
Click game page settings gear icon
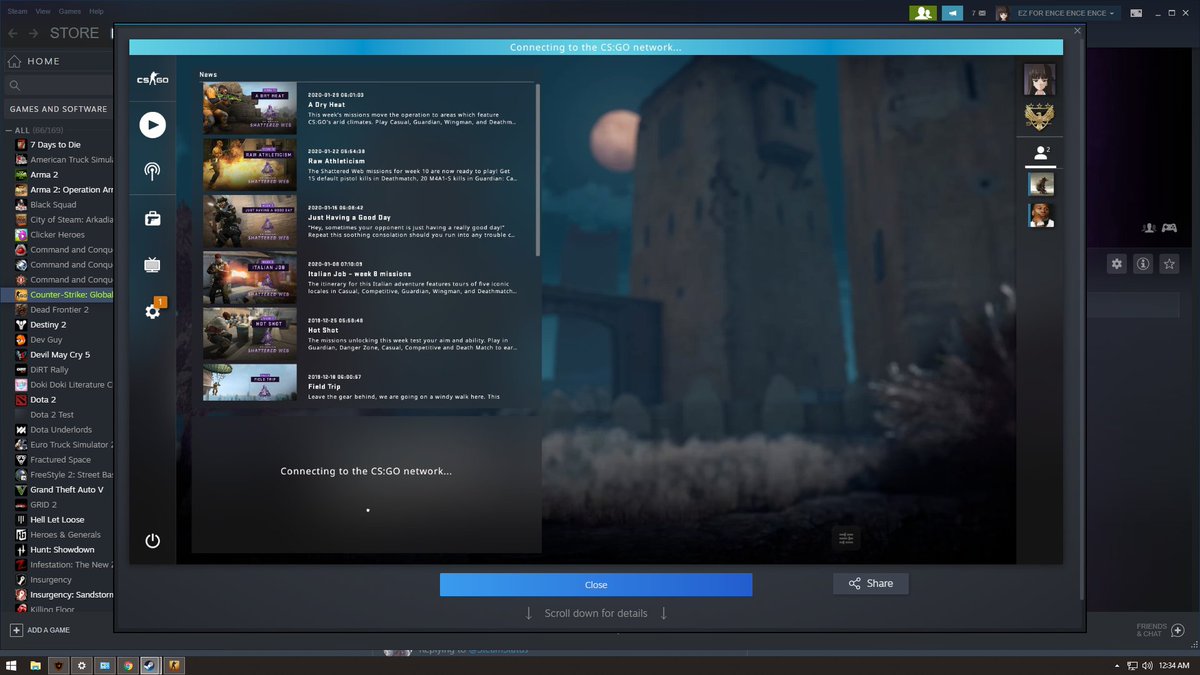[x=1117, y=264]
